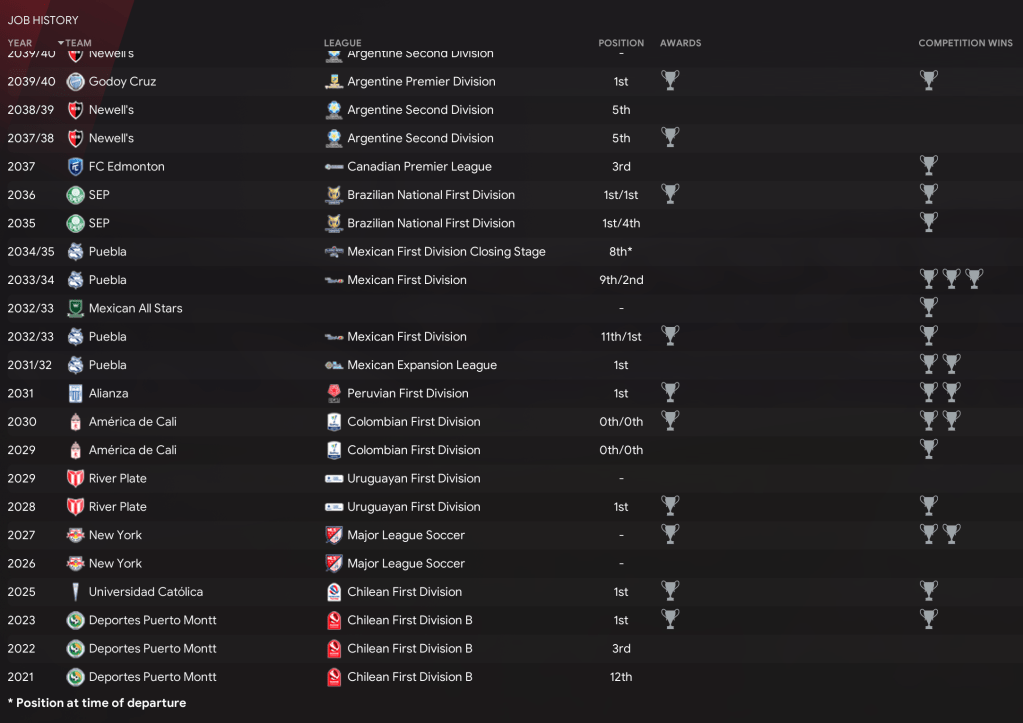Click the FC Edmonton club badge icon

click(x=75, y=167)
